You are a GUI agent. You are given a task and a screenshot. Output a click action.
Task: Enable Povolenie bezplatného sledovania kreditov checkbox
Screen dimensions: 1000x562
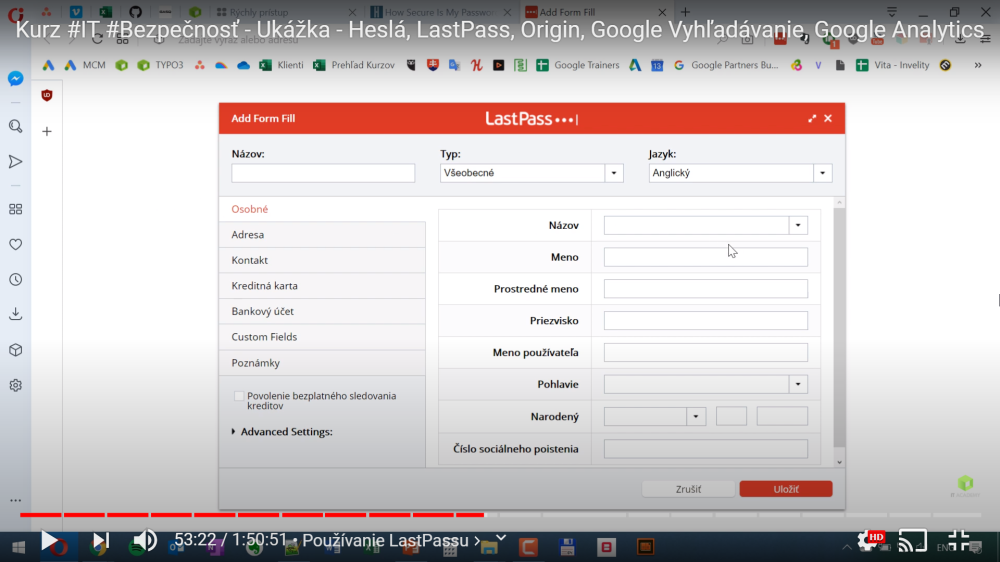pos(239,396)
